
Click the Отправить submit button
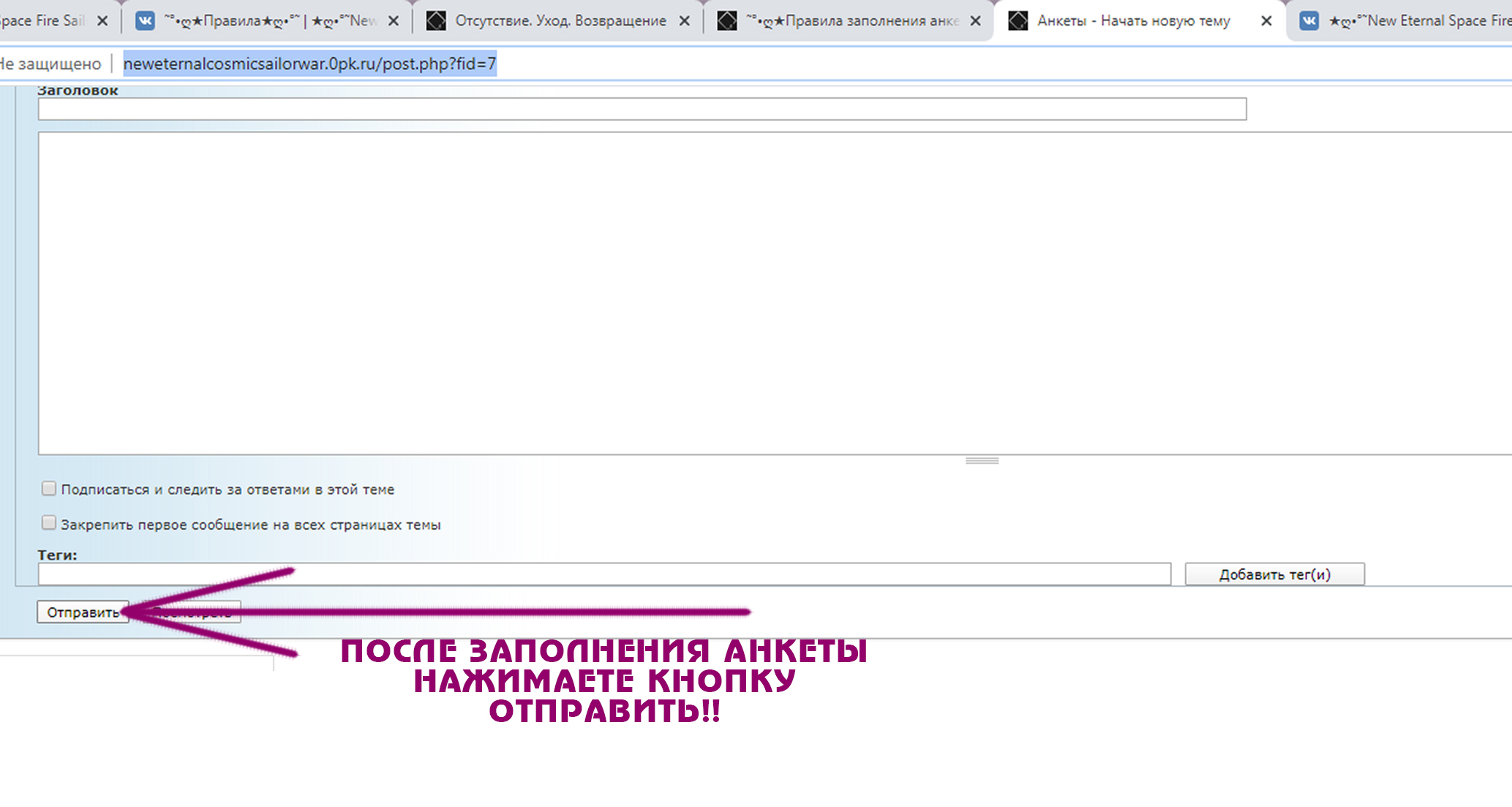[83, 612]
